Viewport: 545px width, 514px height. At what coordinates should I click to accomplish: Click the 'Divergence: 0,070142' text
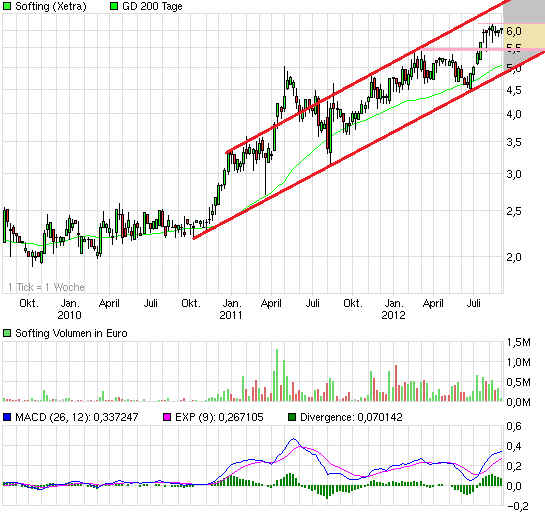pos(351,417)
